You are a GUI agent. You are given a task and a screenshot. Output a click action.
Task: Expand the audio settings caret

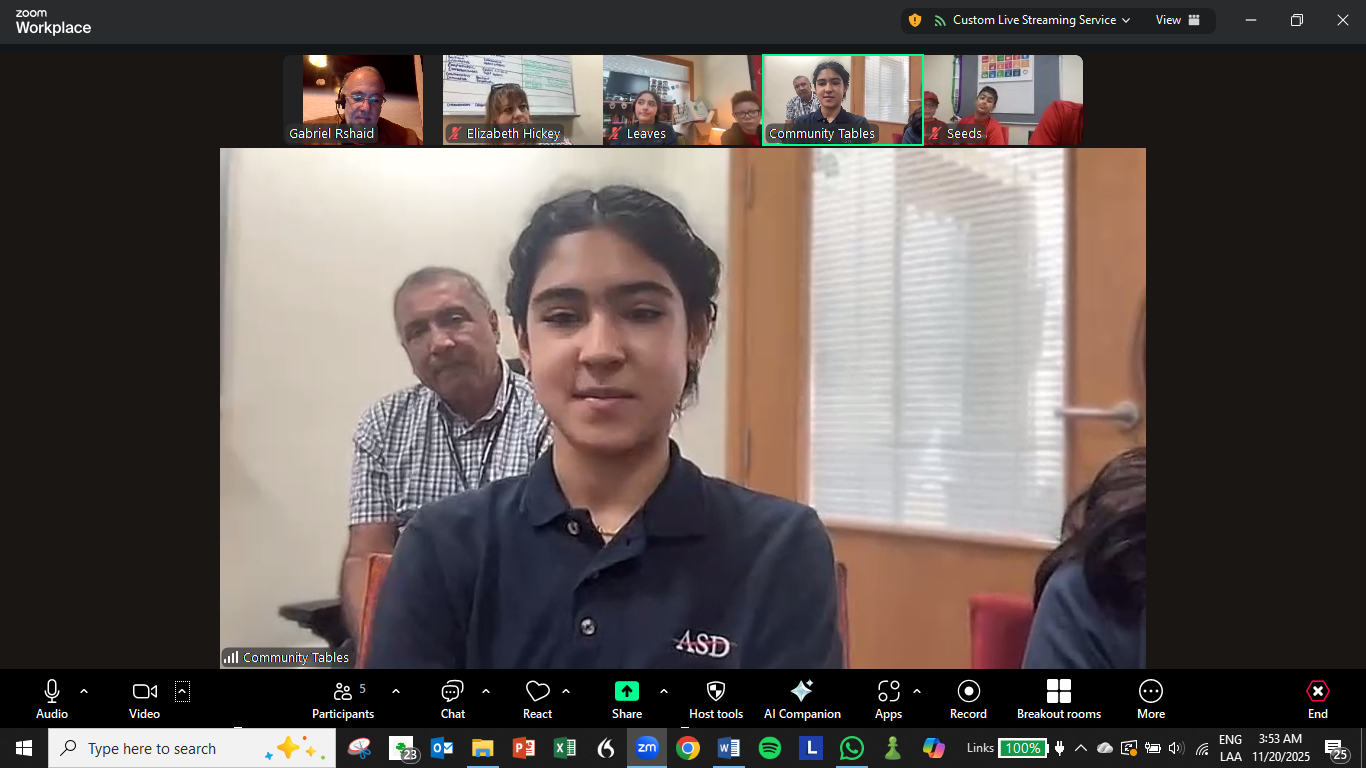tap(84, 691)
